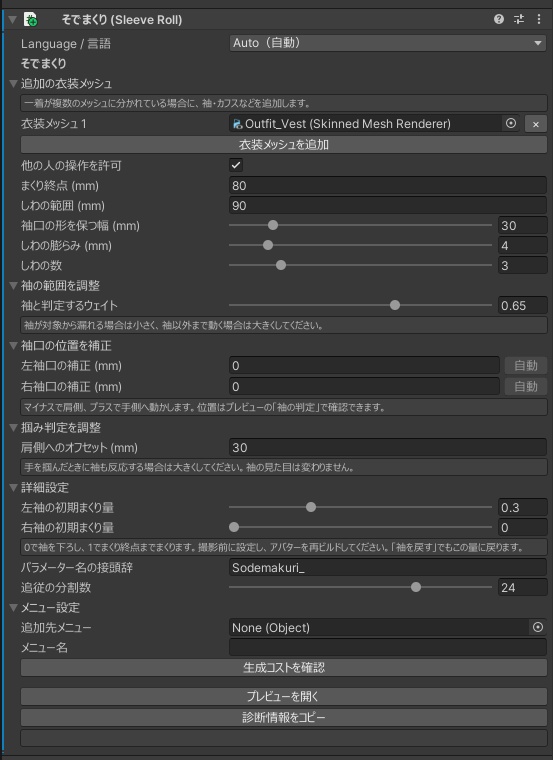
Task: Adjust the 袖と判定するウェイト slider handle
Action: (395, 305)
